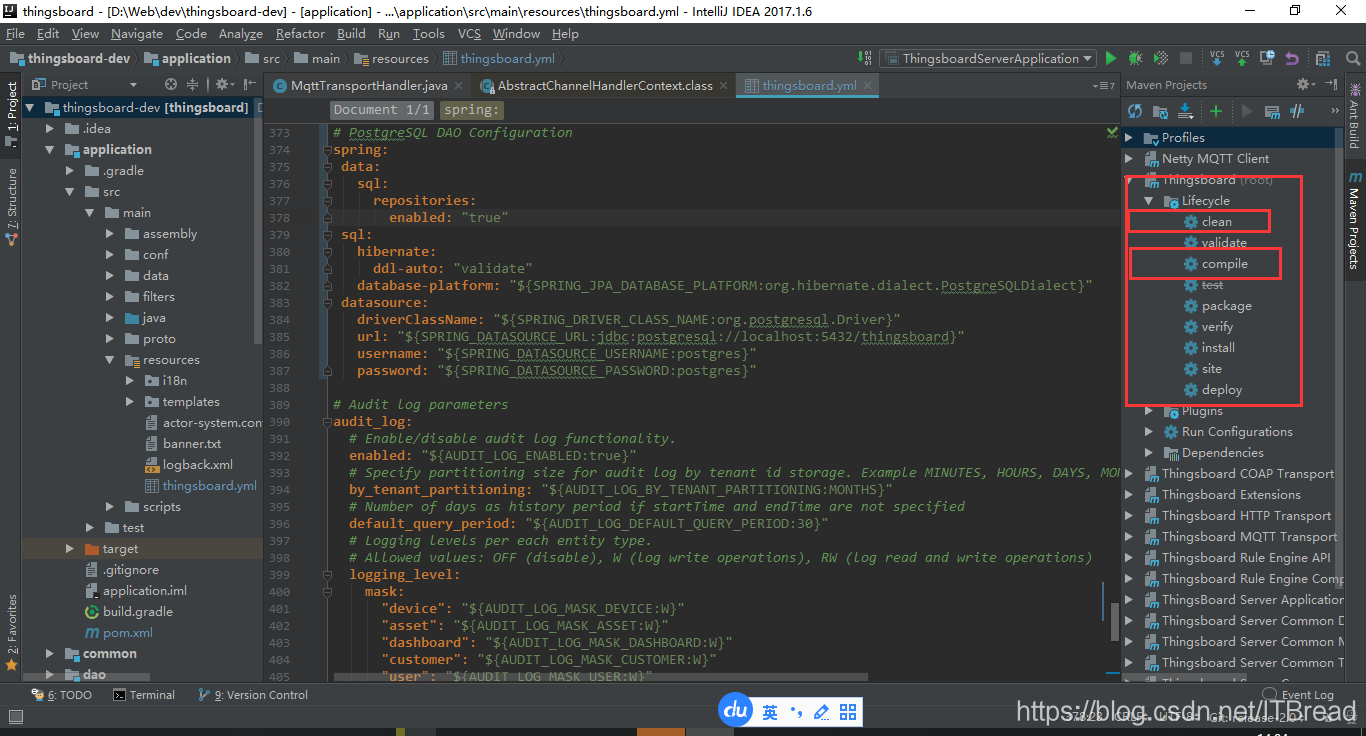Screen dimensions: 1366x736
Task: Select the Thingsboard MQTT Transport Maven module
Action: click(1249, 537)
